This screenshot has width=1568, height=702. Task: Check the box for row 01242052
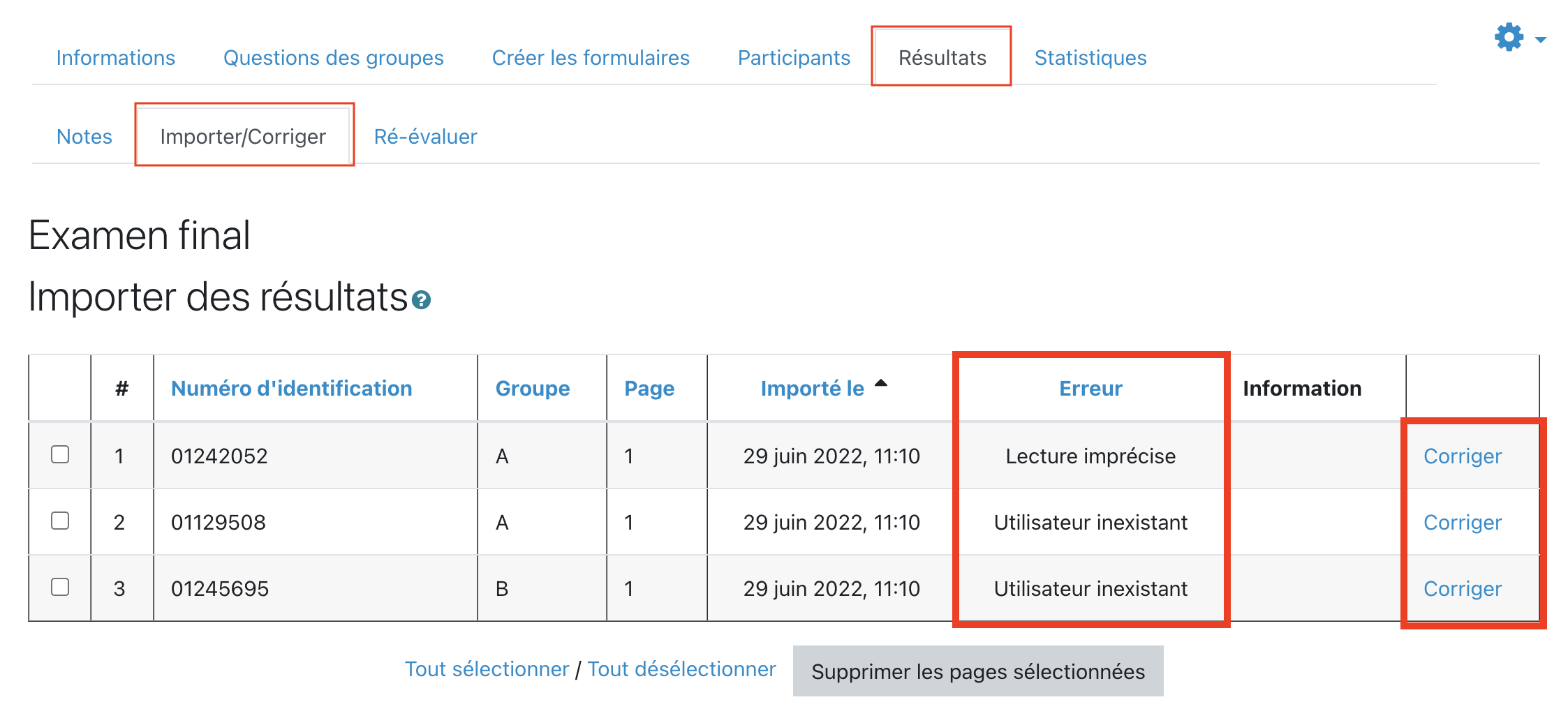click(60, 455)
